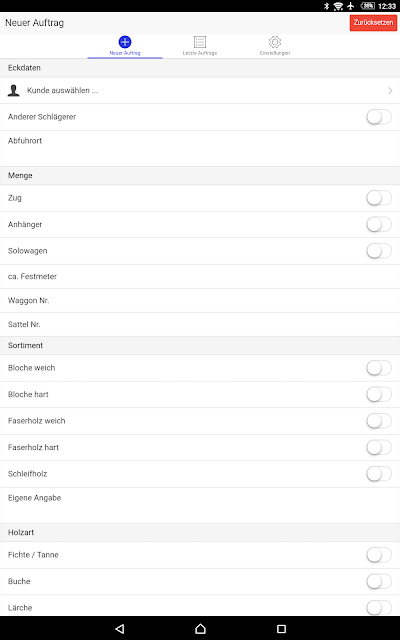
Task: Switch to the Letzte Aufträge tab
Action: pyautogui.click(x=200, y=46)
